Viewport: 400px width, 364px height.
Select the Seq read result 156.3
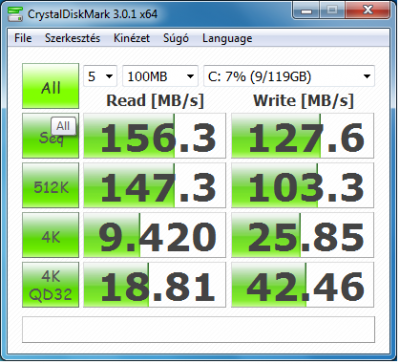(x=154, y=136)
